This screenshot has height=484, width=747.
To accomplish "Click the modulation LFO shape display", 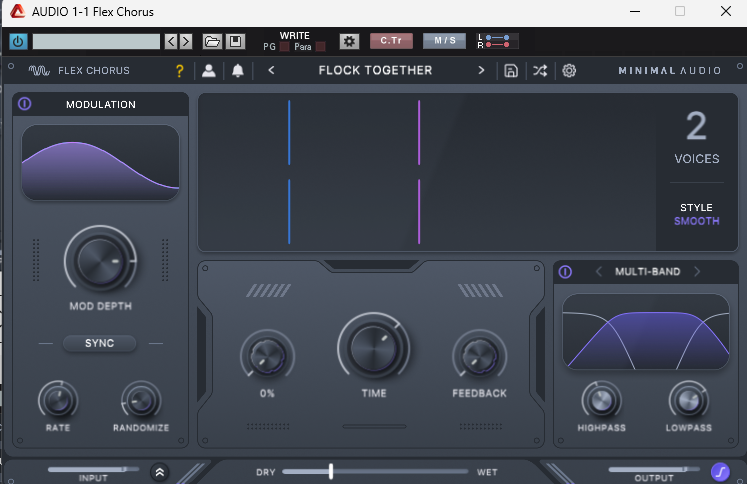I will (x=101, y=162).
